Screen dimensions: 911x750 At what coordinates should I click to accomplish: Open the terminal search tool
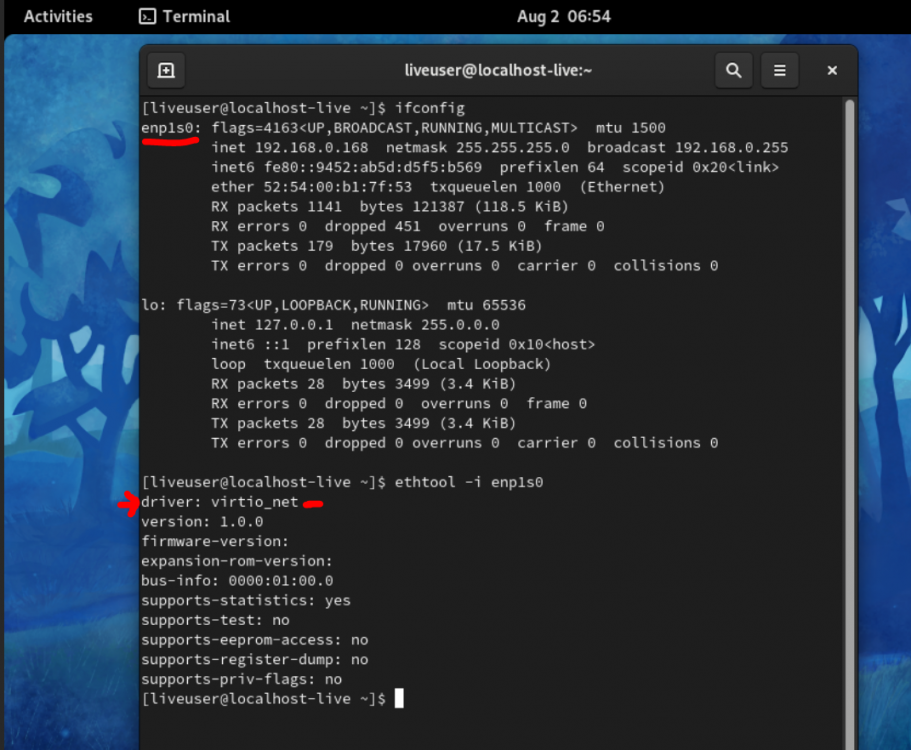pos(734,70)
